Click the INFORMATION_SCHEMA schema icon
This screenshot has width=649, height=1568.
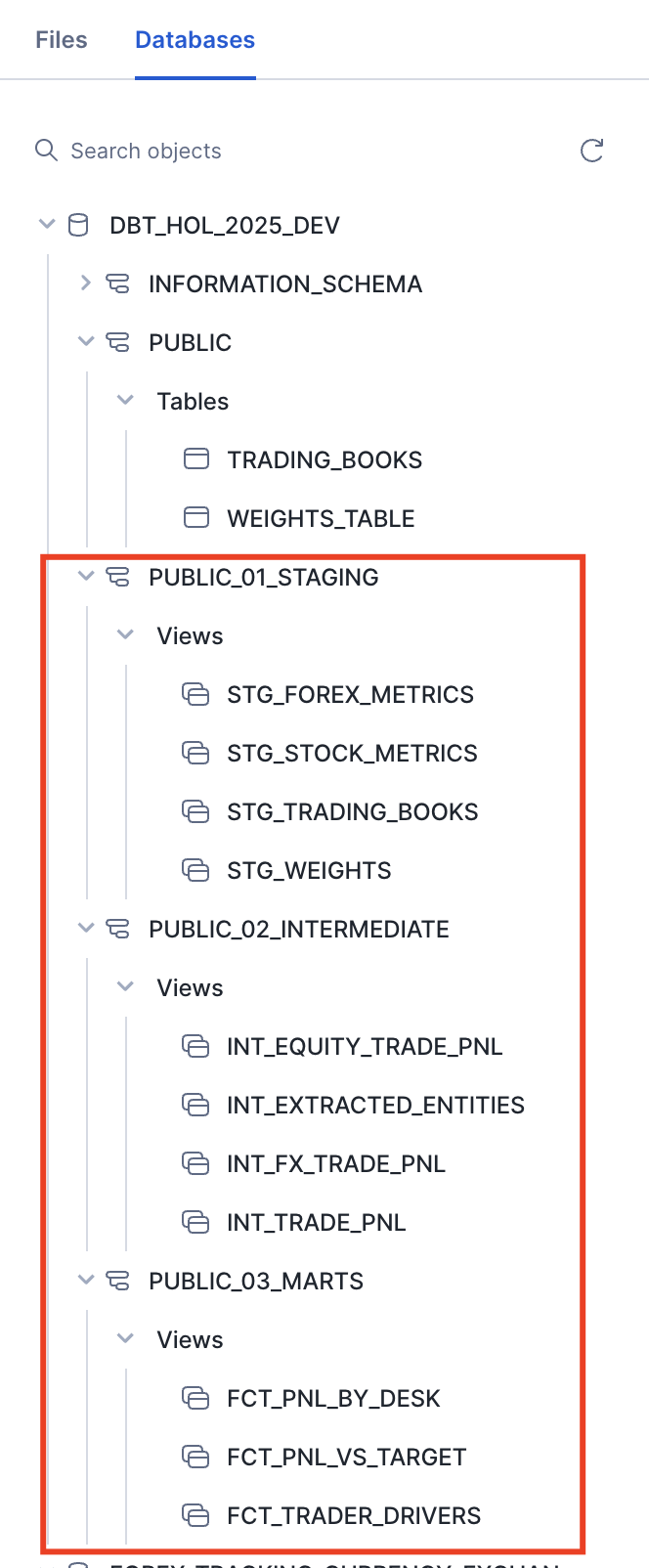pos(117,283)
